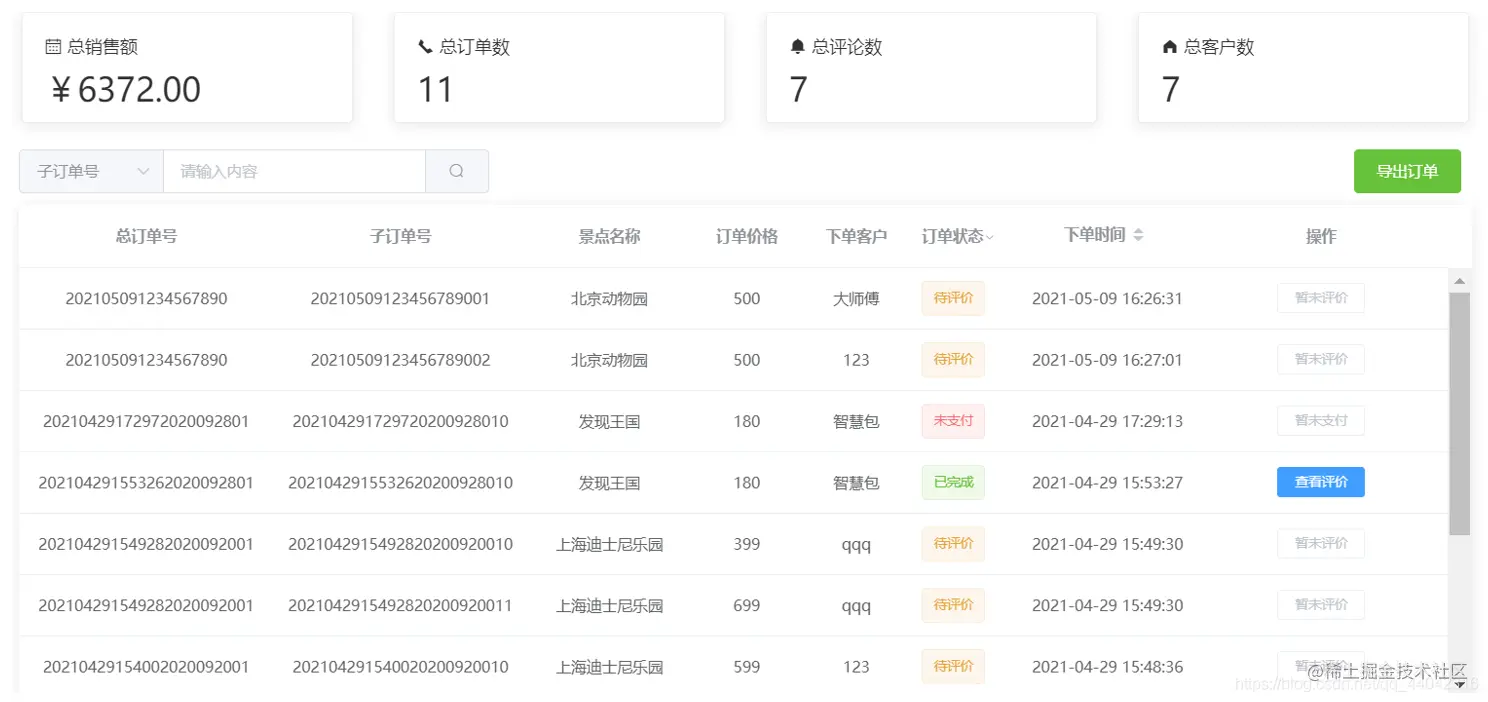Click 暂未评价 for sub-order 202104291549282020092 0010

click(x=1321, y=543)
